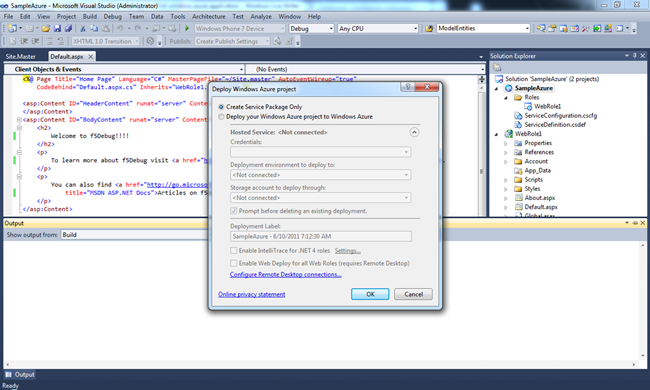The image size is (650, 390).
Task: Click the New Project toolbar icon
Action: (x=13, y=29)
